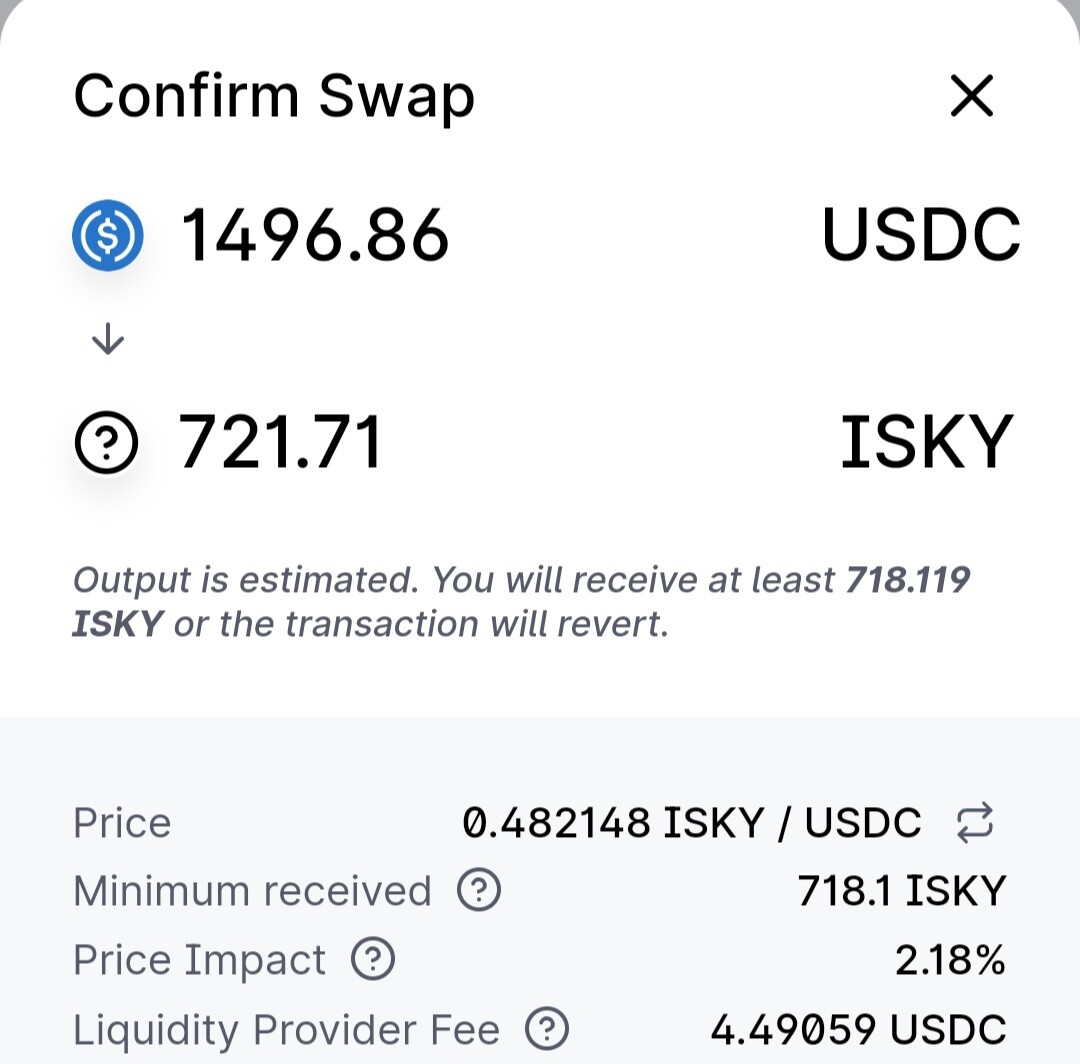Click the unknown ISKY token question icon
Viewport: 1080px width, 1064px height.
[106, 442]
